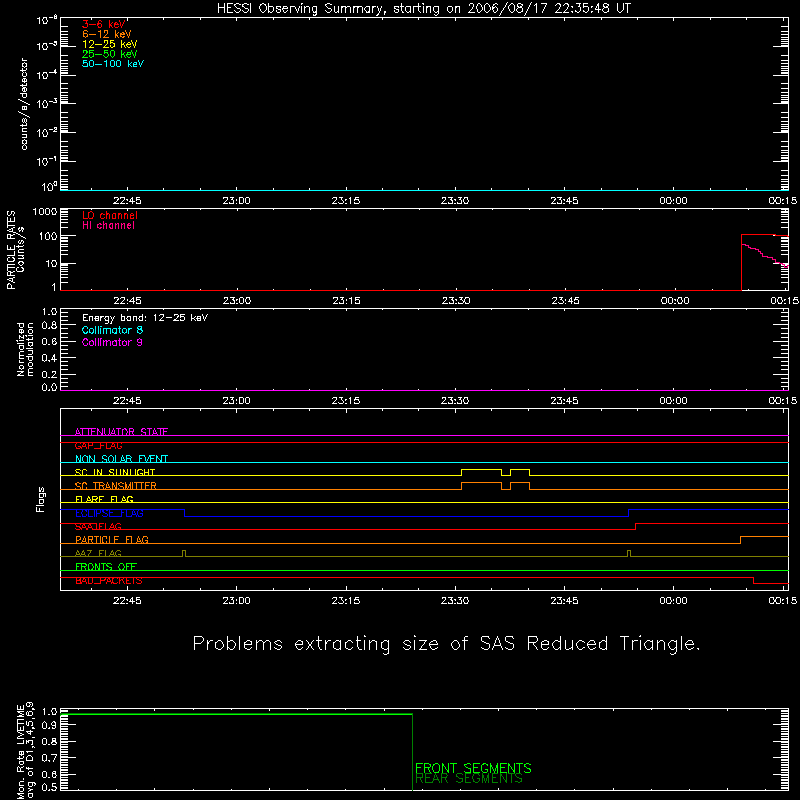Image resolution: width=800 pixels, height=800 pixels.
Task: Click the second A47_FLAG spike
Action: [629, 553]
